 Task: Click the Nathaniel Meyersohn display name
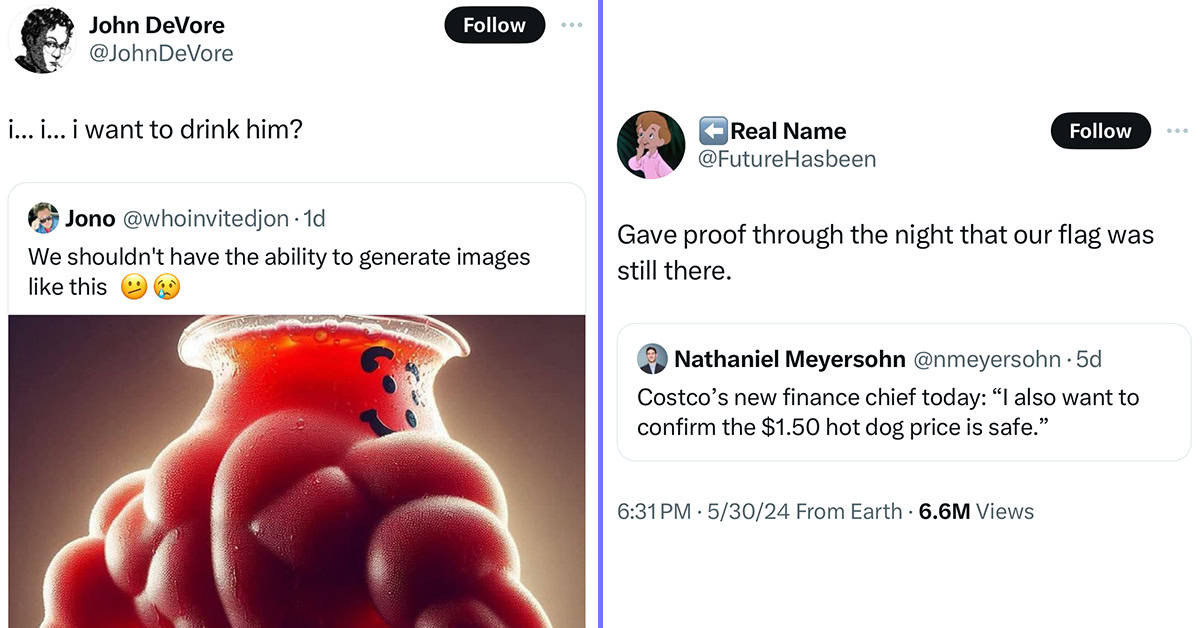click(790, 358)
